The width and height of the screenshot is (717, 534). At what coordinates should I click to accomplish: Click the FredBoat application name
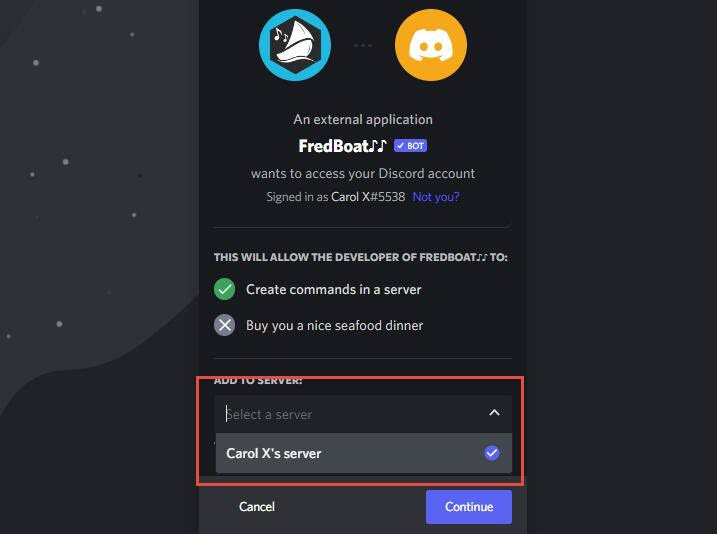click(342, 146)
